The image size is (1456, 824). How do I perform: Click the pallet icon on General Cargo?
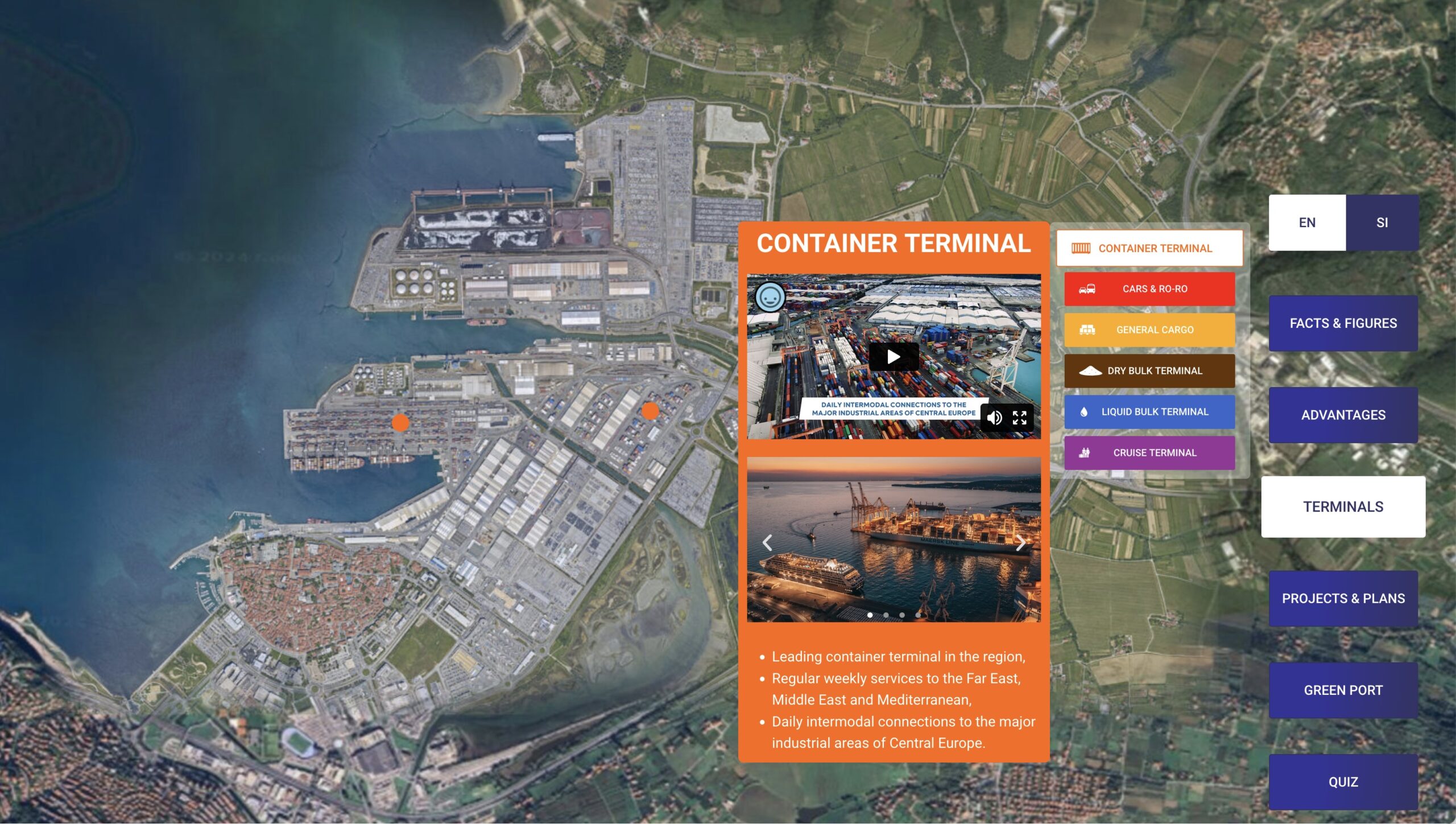coord(1087,330)
